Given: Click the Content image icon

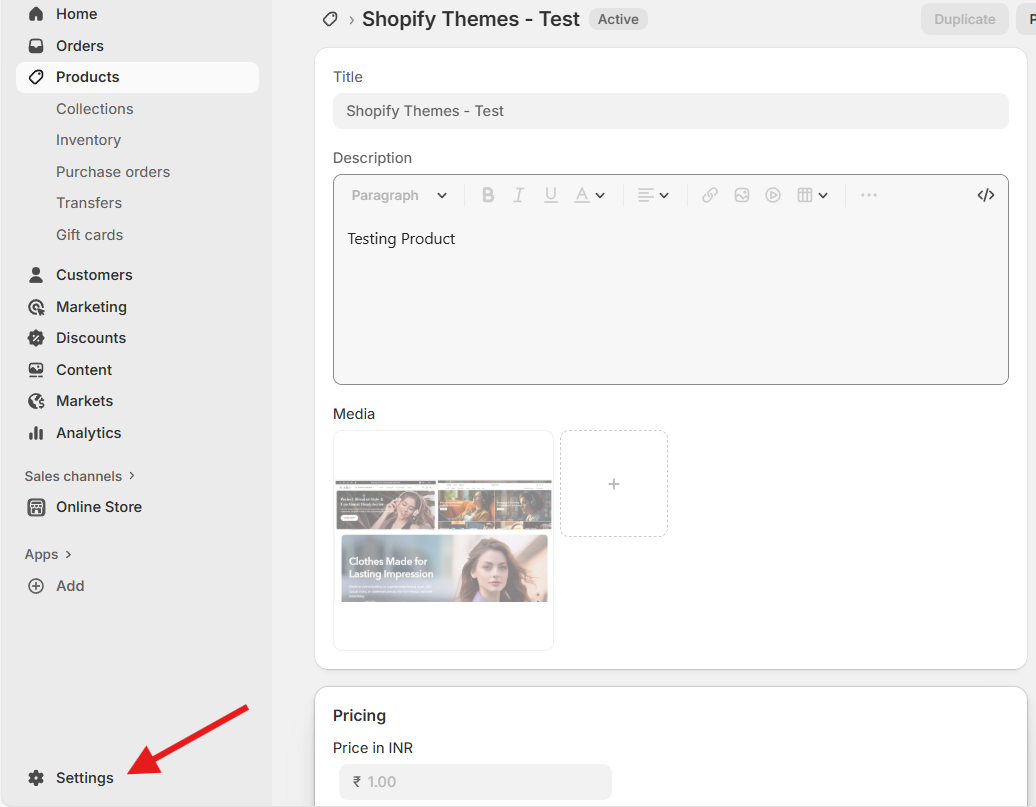Looking at the screenshot, I should click(x=36, y=369).
